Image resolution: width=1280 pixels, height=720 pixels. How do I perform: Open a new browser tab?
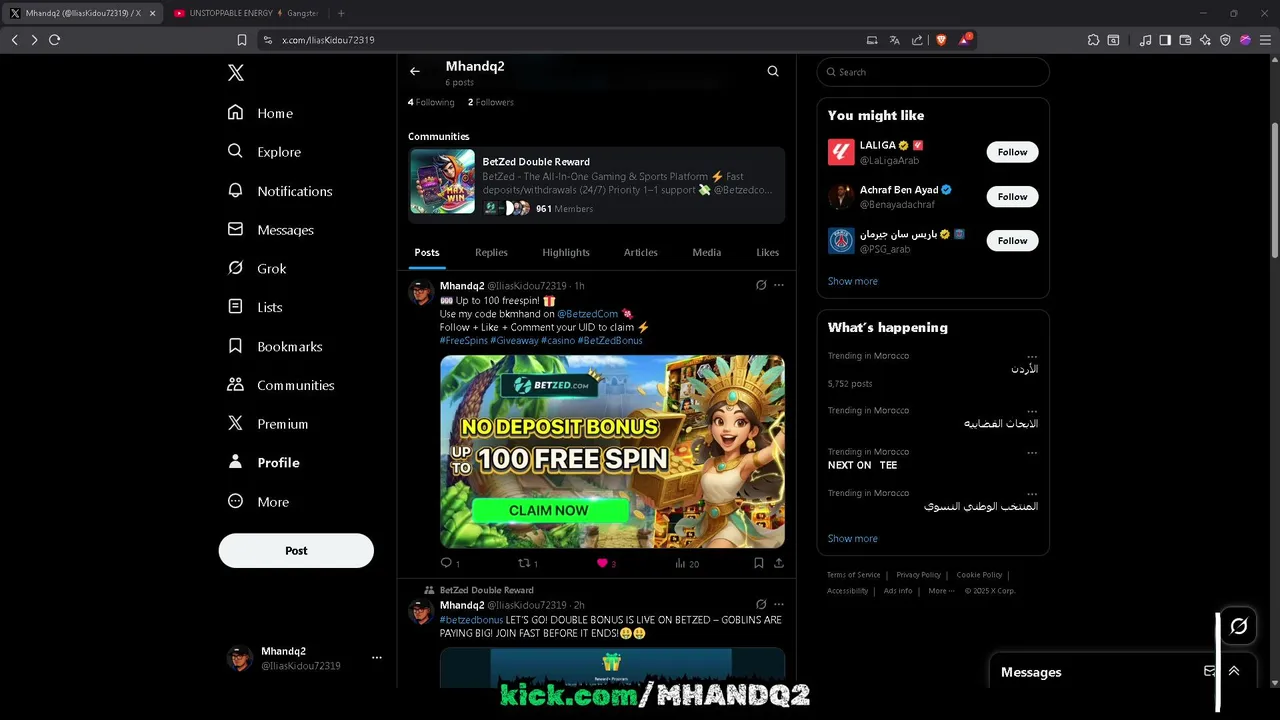[341, 13]
